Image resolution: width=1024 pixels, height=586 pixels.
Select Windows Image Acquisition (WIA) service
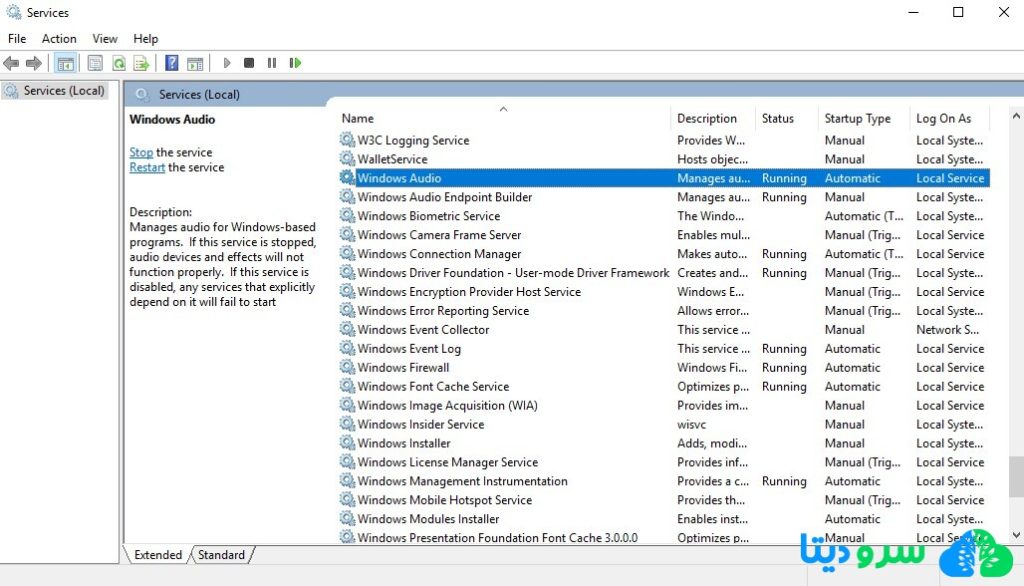(x=447, y=405)
